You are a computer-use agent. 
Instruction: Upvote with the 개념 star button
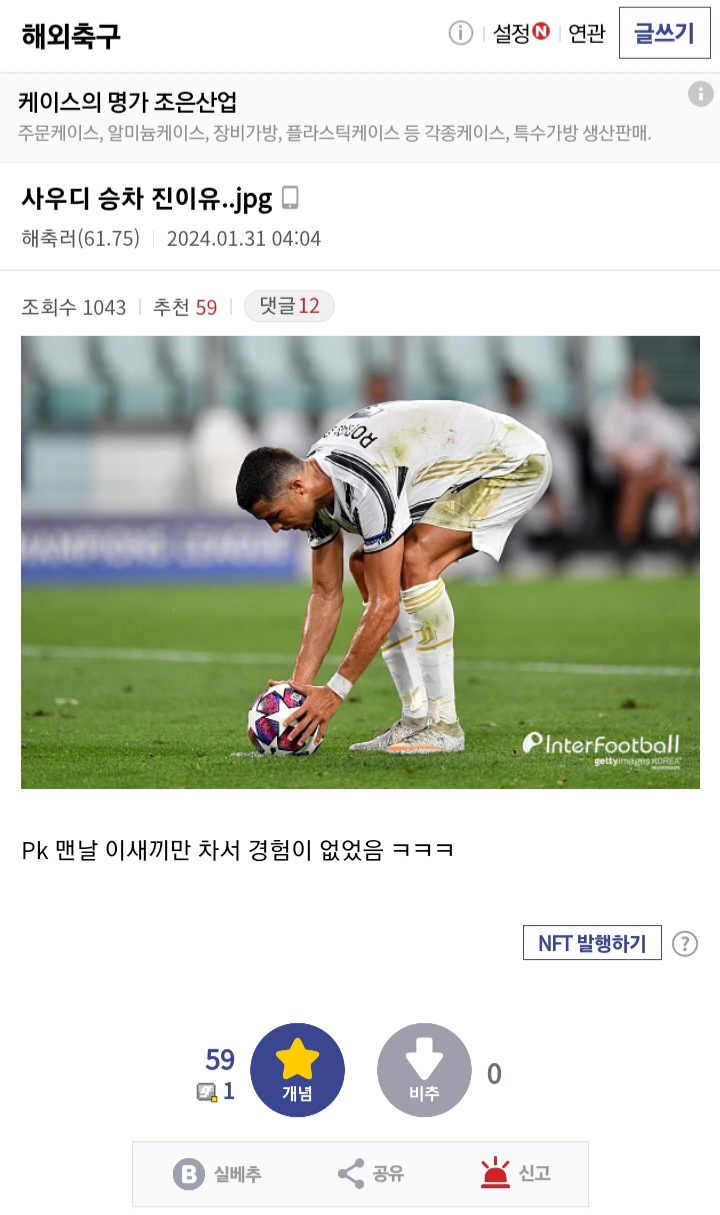click(297, 1070)
